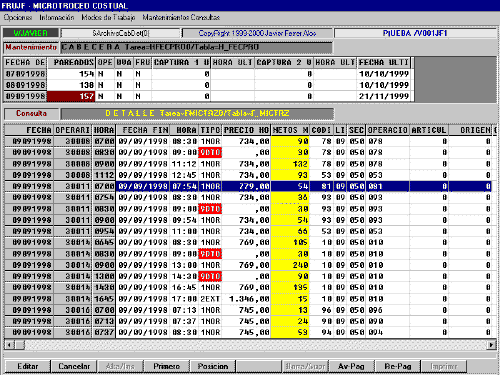Click the horizontal scrollbar thumb
The width and height of the screenshot is (500, 375).
[19, 345]
